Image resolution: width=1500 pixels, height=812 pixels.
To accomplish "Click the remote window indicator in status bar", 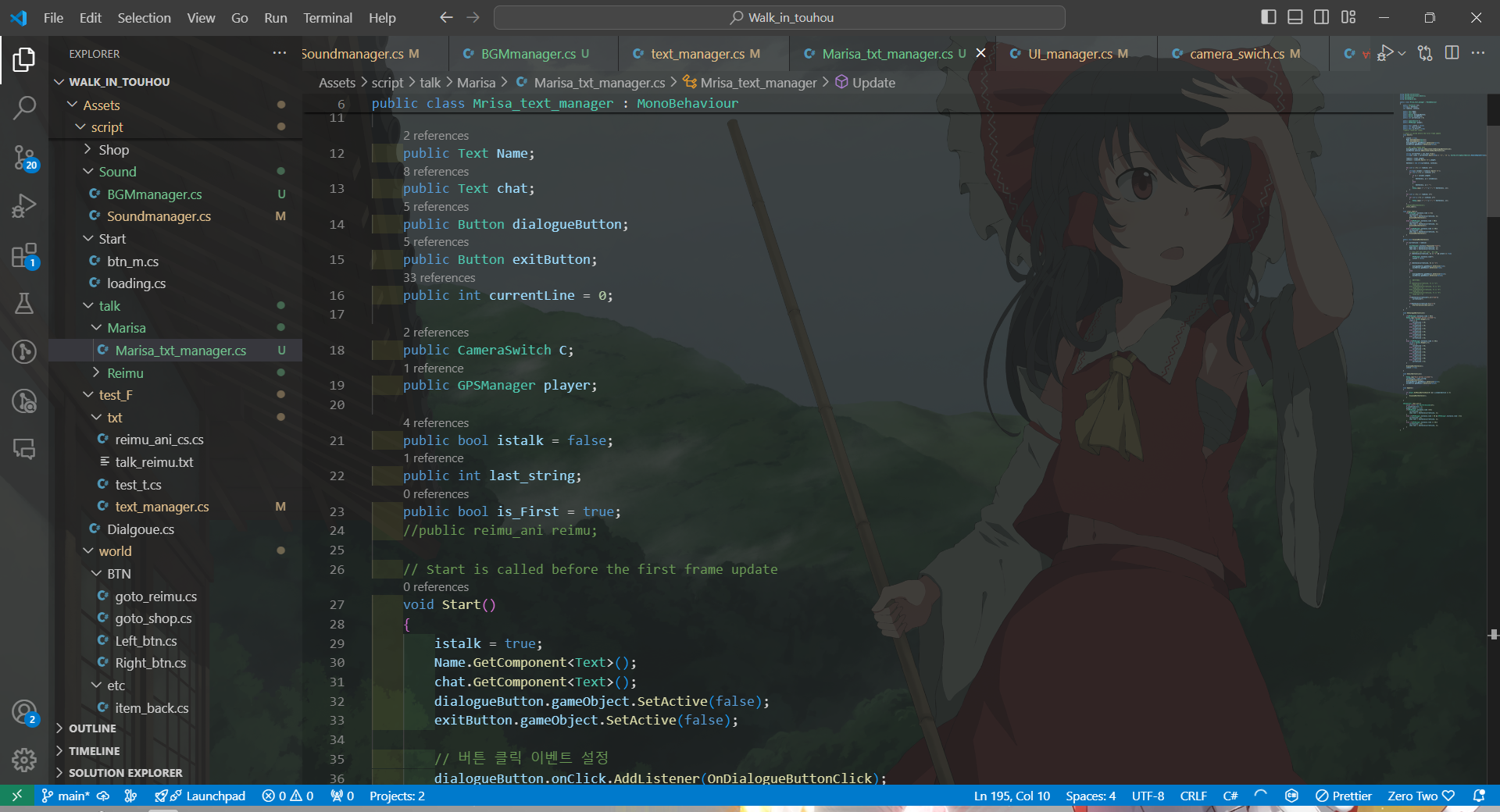I will pos(17,796).
